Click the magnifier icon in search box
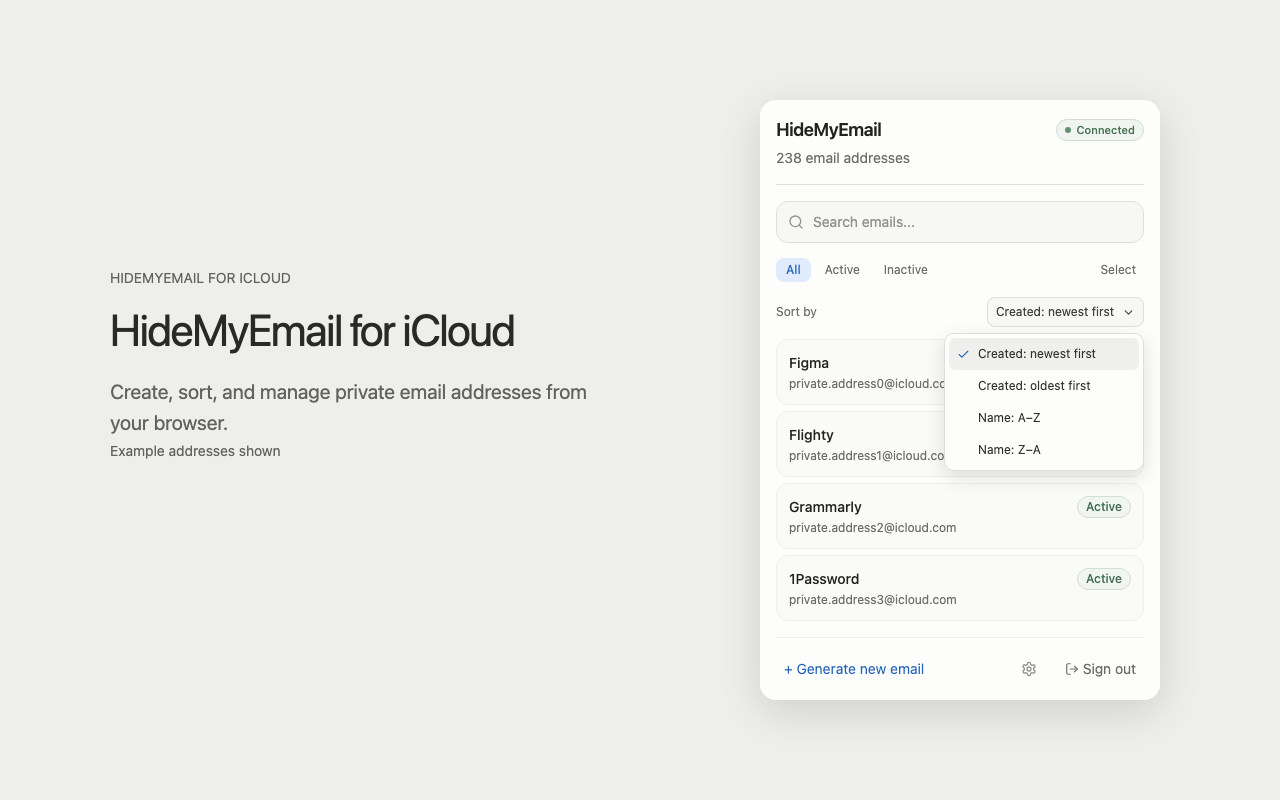 pyautogui.click(x=796, y=222)
